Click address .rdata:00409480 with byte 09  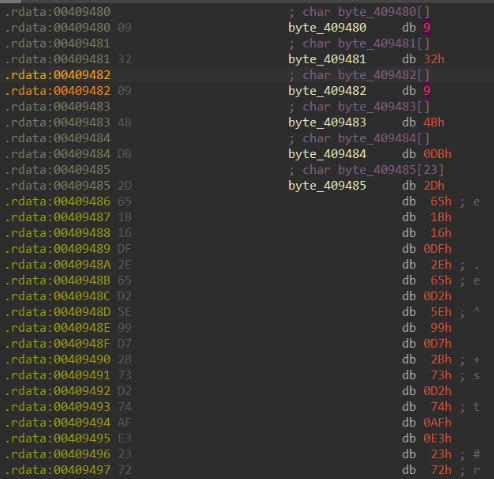point(57,28)
